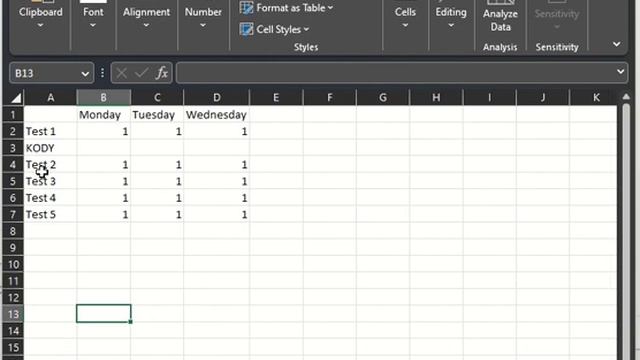The image size is (640, 360).
Task: Click the Name Box showing B13
Action: pyautogui.click(x=44, y=73)
